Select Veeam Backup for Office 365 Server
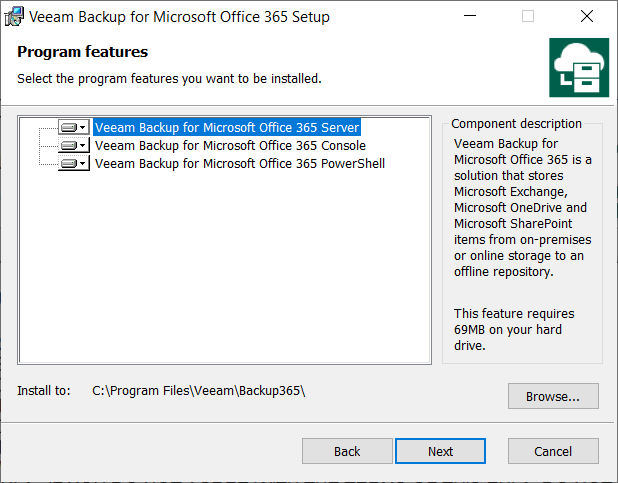 pos(226,128)
